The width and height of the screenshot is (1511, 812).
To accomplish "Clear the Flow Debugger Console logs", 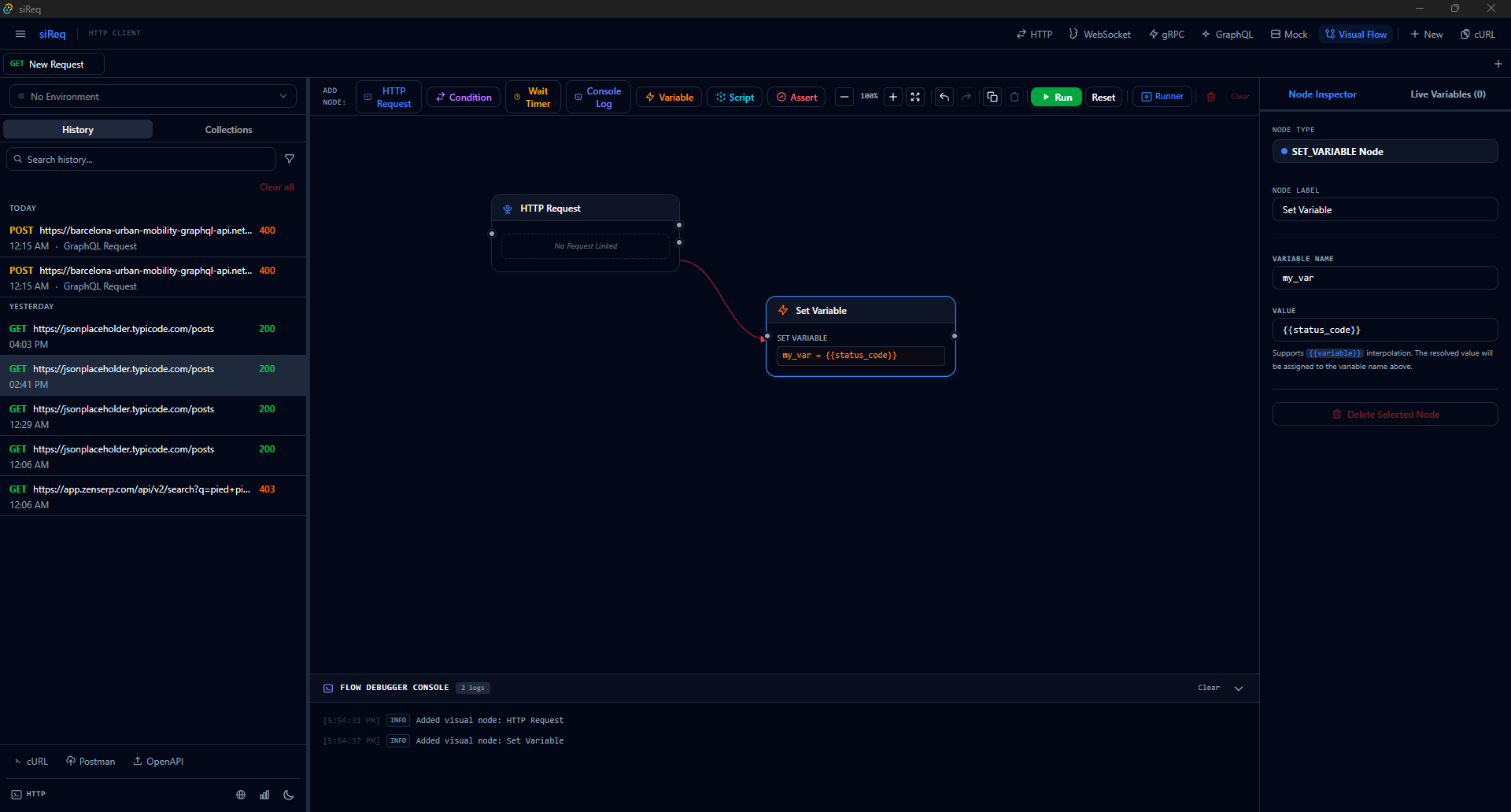I will coord(1208,688).
